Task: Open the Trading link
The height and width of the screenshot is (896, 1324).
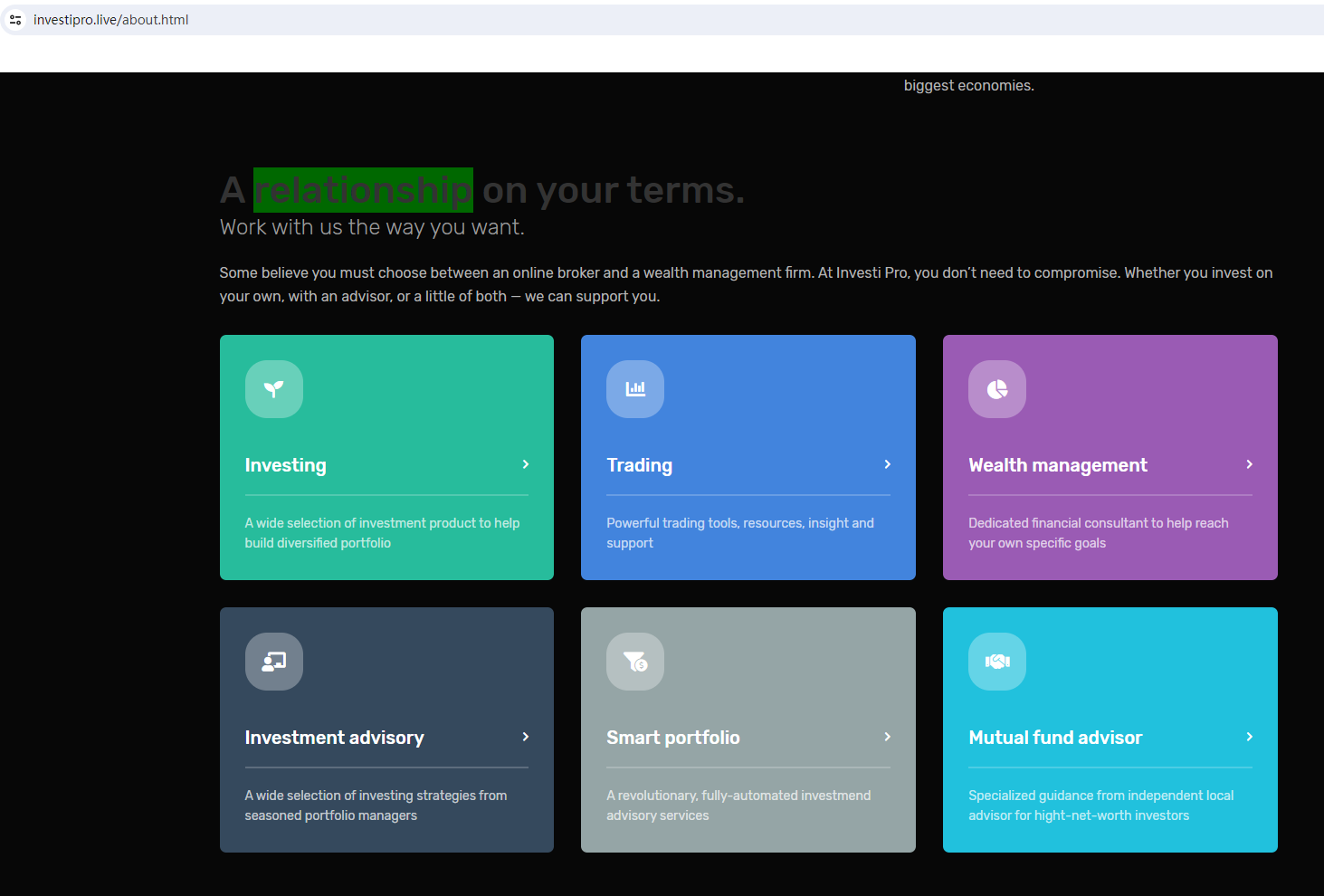Action: pyautogui.click(x=640, y=465)
